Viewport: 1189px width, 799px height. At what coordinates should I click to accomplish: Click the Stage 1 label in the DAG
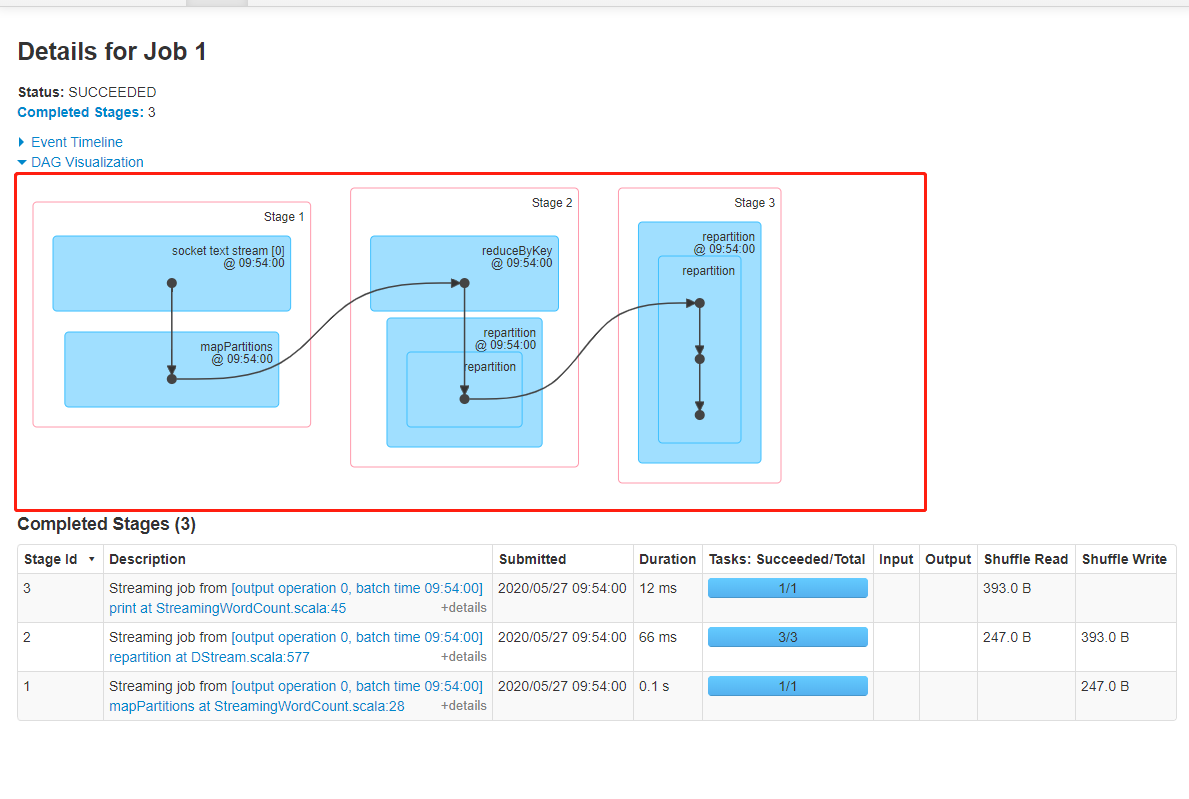point(283,216)
